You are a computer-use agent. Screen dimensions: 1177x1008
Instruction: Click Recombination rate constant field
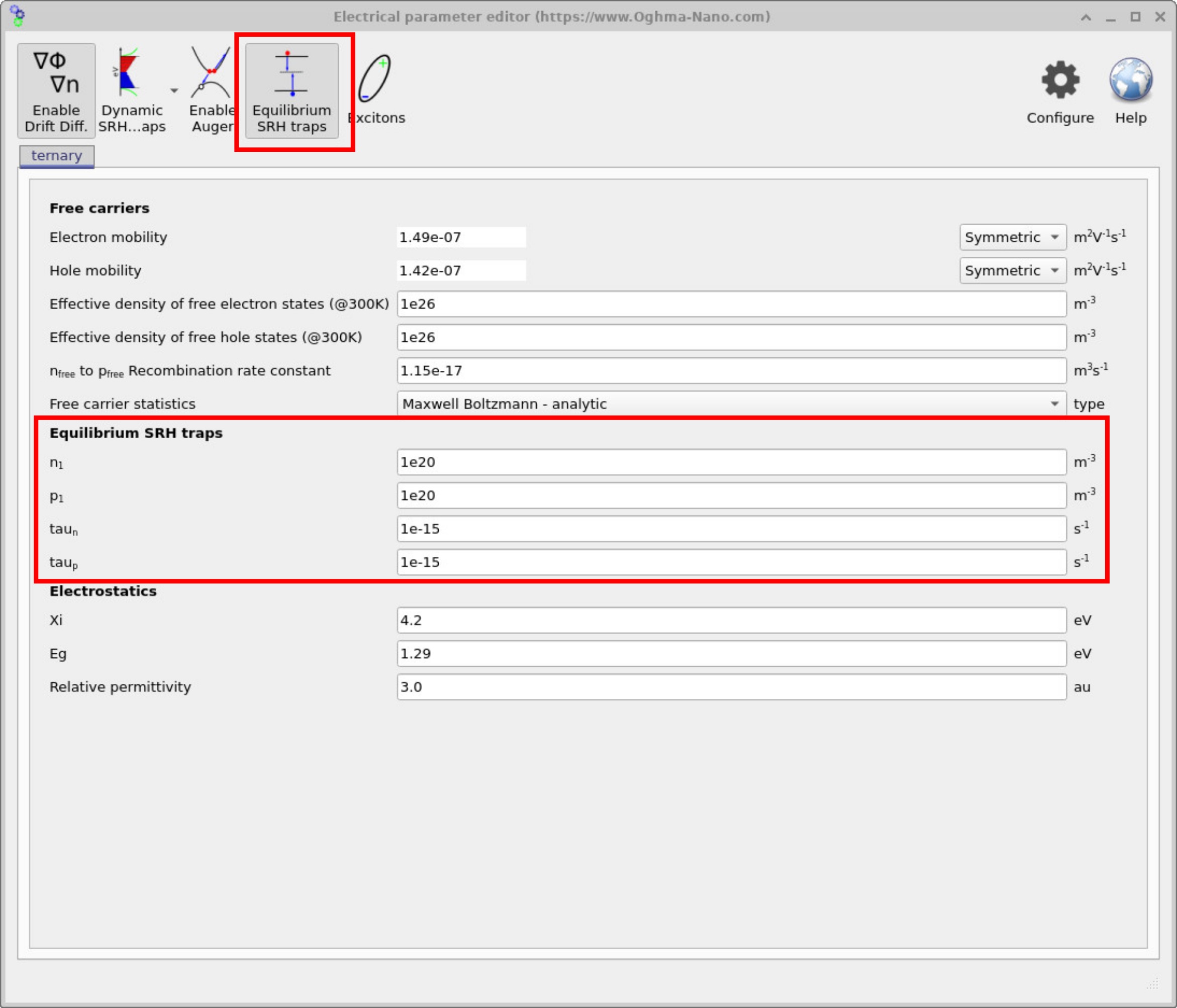pyautogui.click(x=731, y=370)
